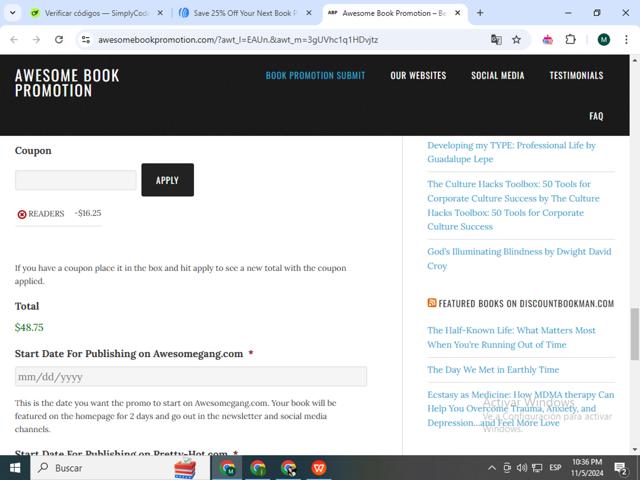Click the taskbar Buscar search box
640x480 pixels.
pos(120,468)
